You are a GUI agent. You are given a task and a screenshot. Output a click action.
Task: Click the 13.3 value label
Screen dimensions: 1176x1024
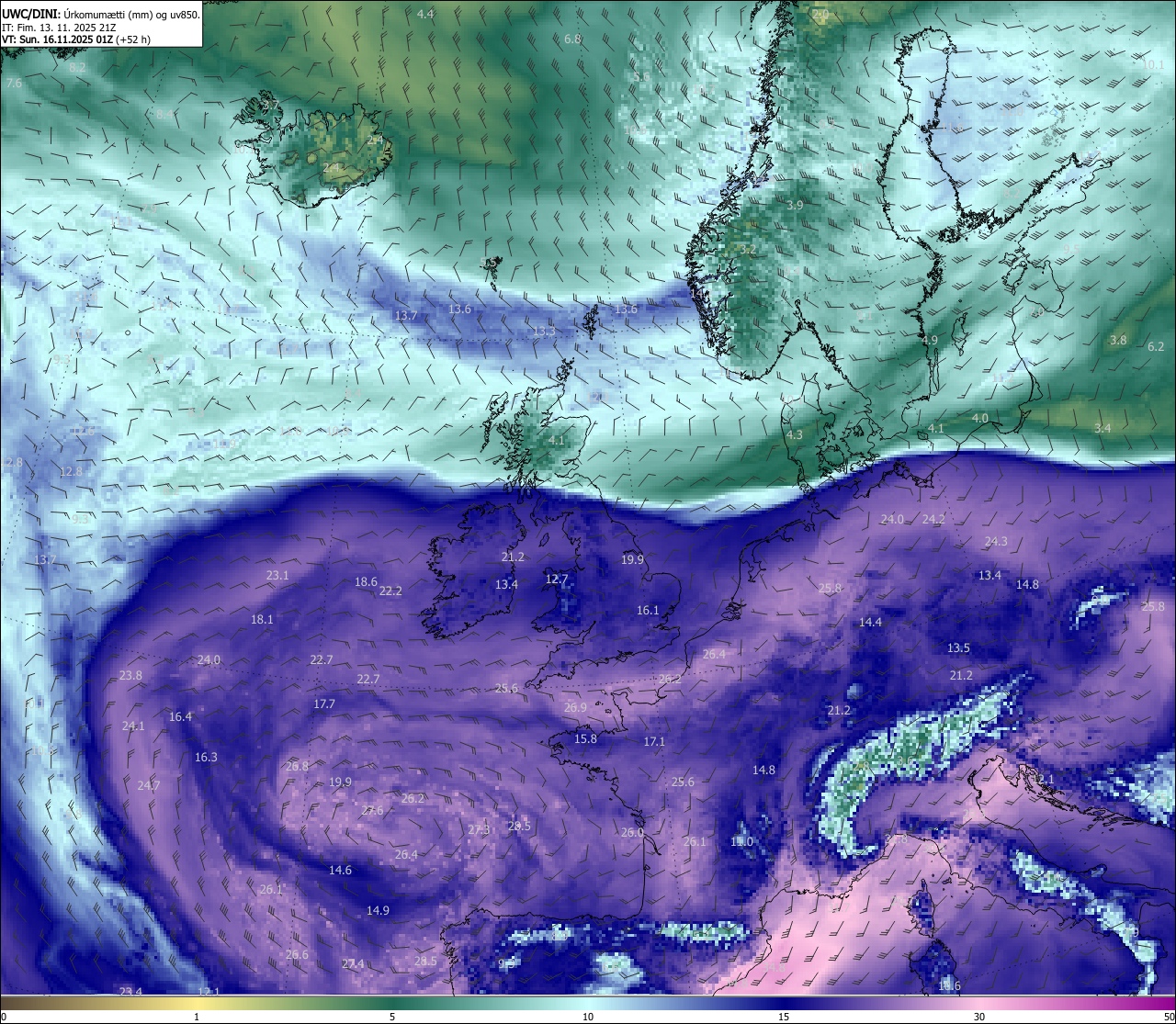pos(544,332)
